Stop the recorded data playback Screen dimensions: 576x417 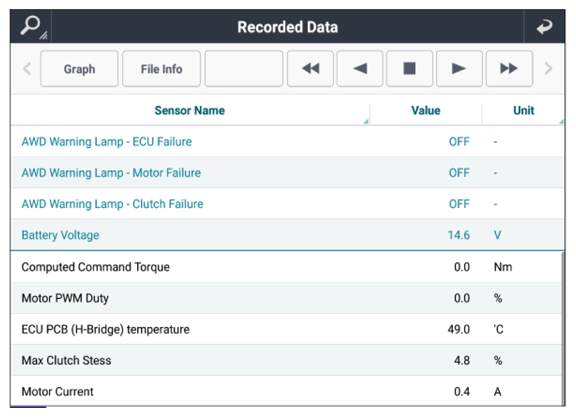pos(410,69)
